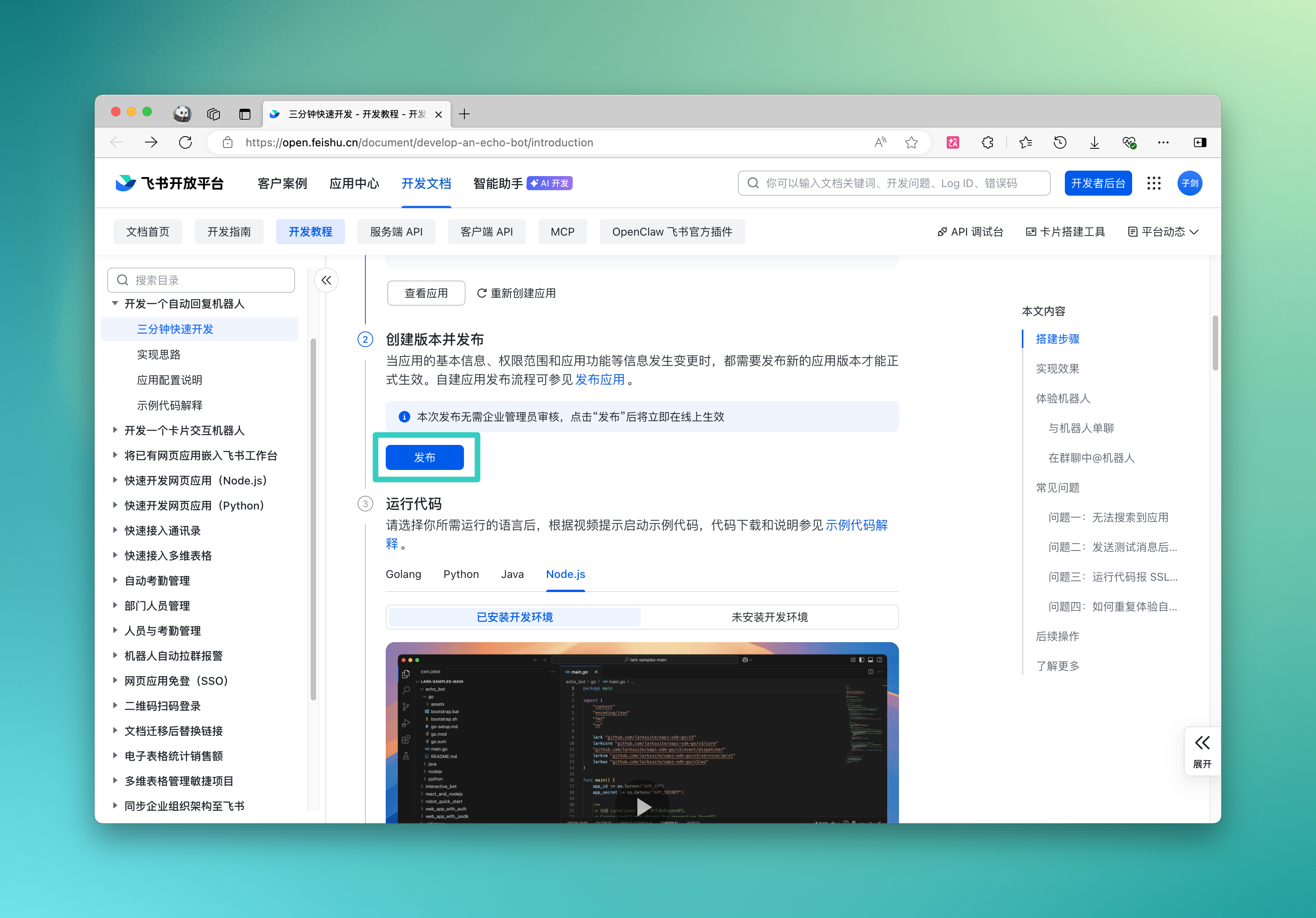The width and height of the screenshot is (1316, 918).
Task: Switch to the Java tab
Action: click(512, 574)
